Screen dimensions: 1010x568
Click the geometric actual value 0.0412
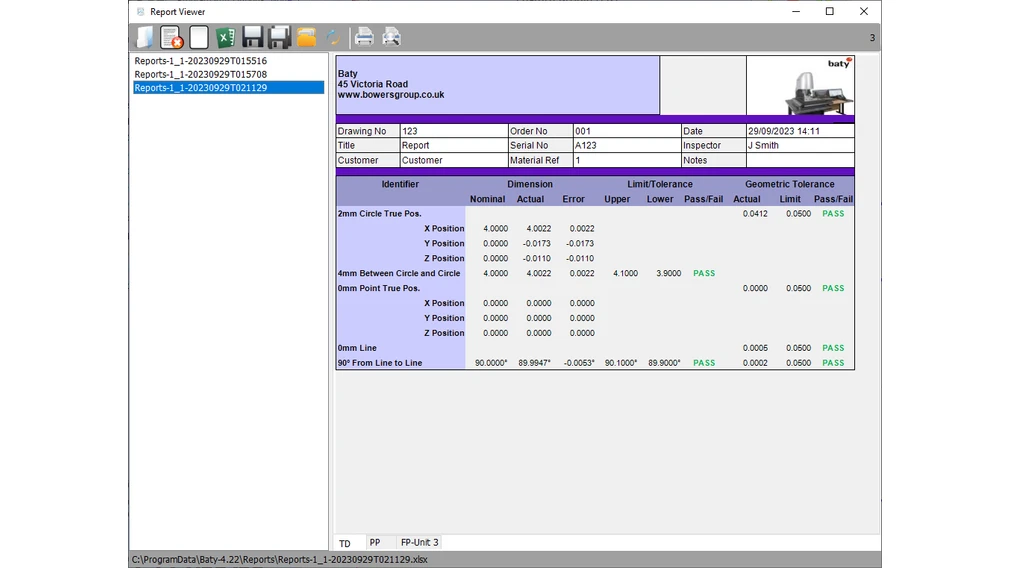click(x=755, y=214)
